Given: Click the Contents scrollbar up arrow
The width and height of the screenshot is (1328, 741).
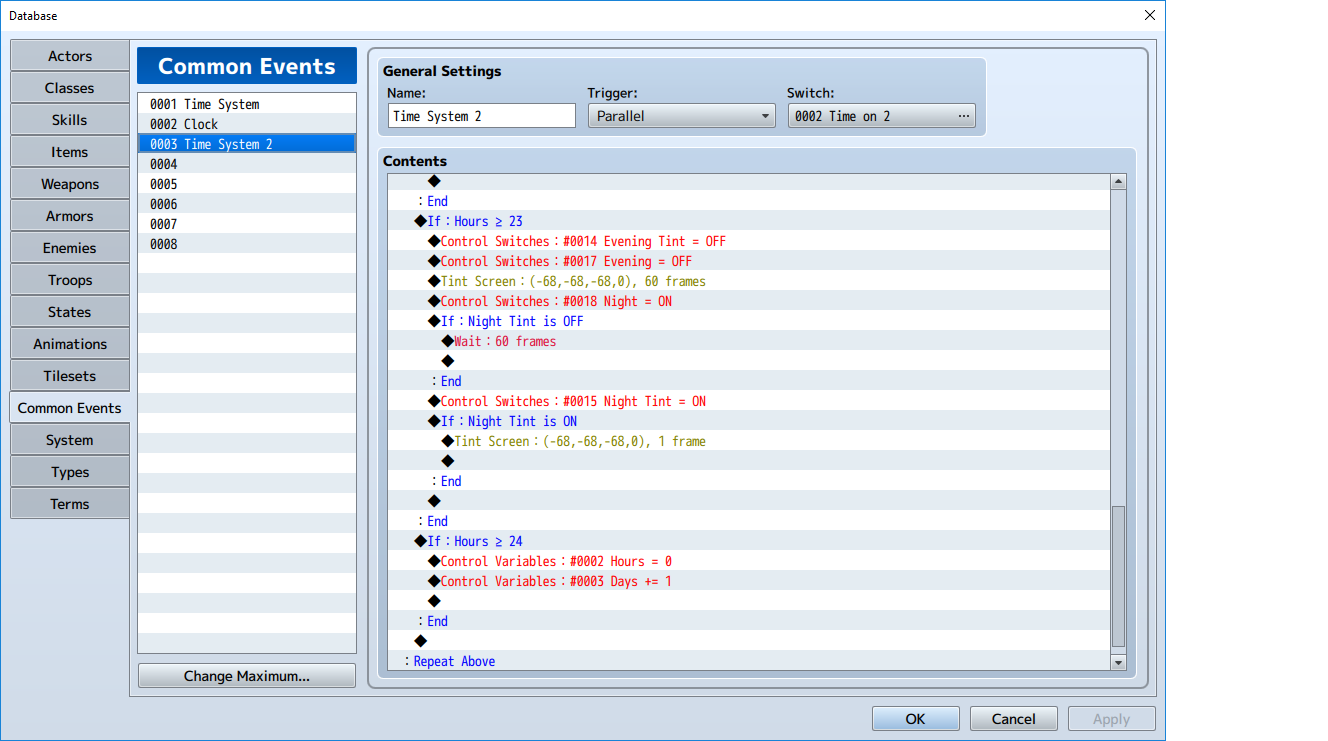Looking at the screenshot, I should (1119, 182).
